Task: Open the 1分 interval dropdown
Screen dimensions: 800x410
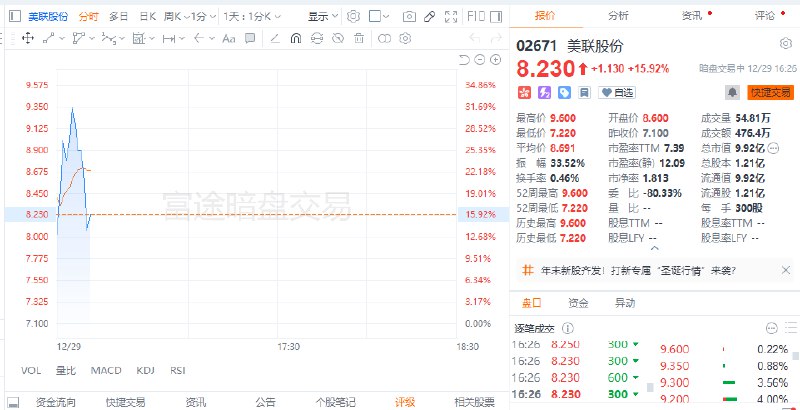Action: [204, 17]
